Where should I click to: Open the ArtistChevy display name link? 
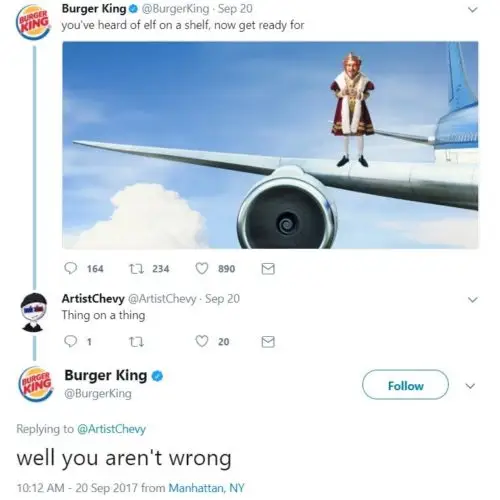pyautogui.click(x=93, y=298)
